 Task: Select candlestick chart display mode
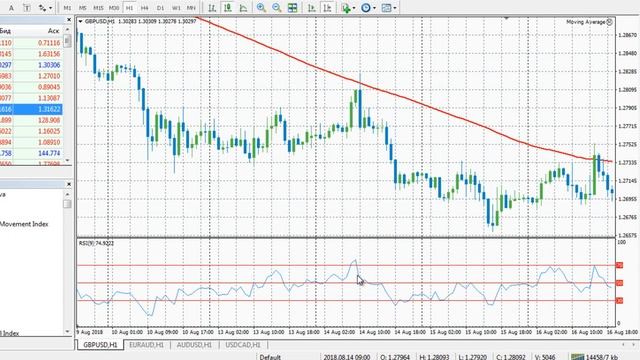(228, 8)
